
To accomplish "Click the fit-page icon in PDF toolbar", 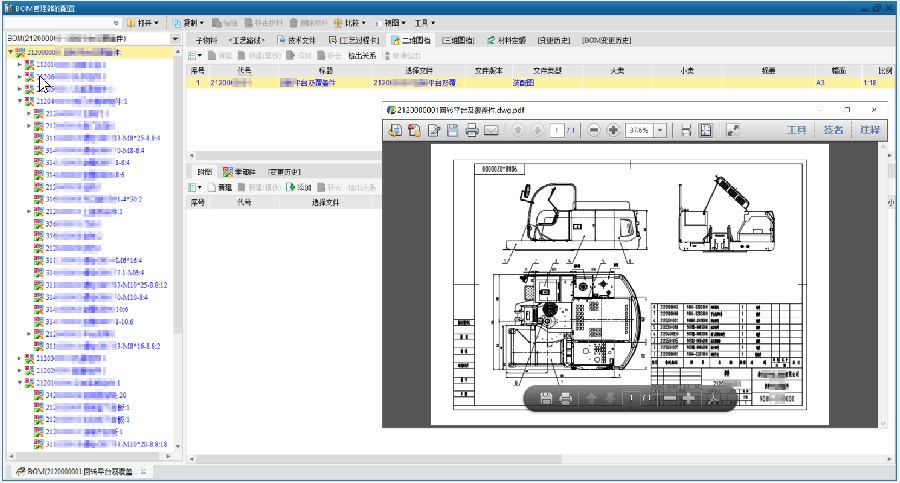I will (706, 130).
